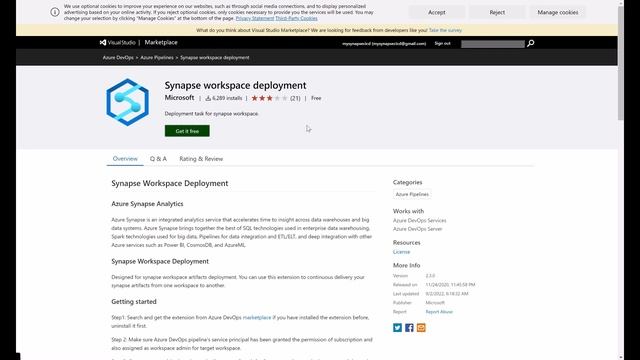Click the 'Azure DevOps Server' text

pos(418,229)
